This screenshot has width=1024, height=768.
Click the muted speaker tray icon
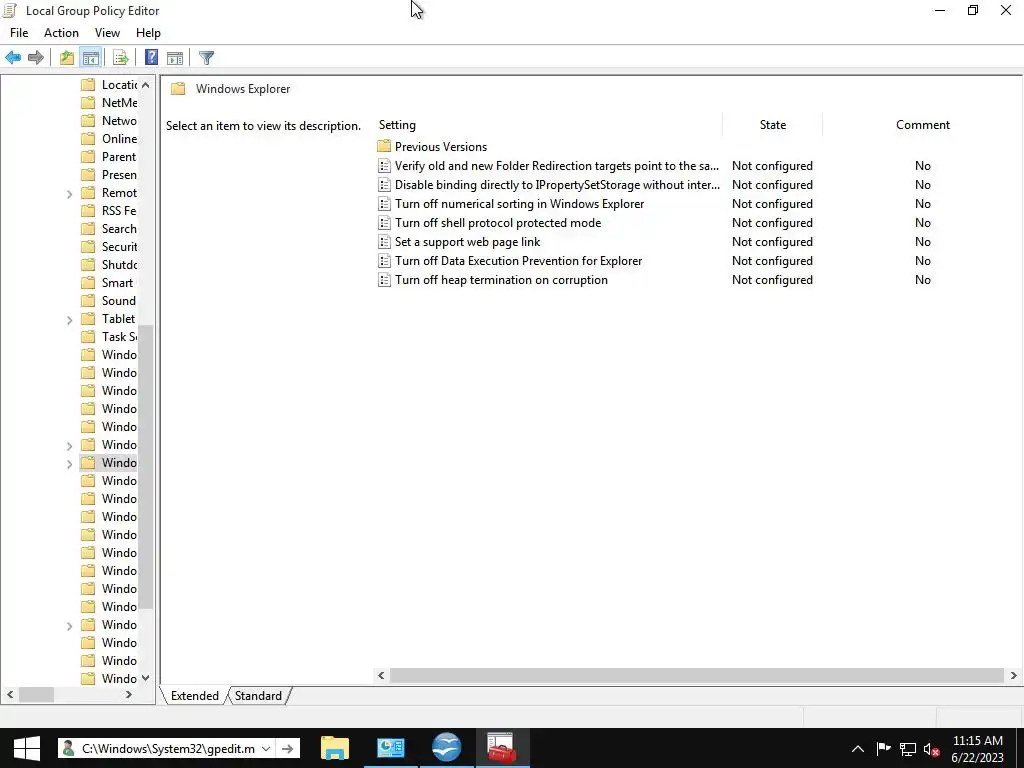(x=931, y=749)
